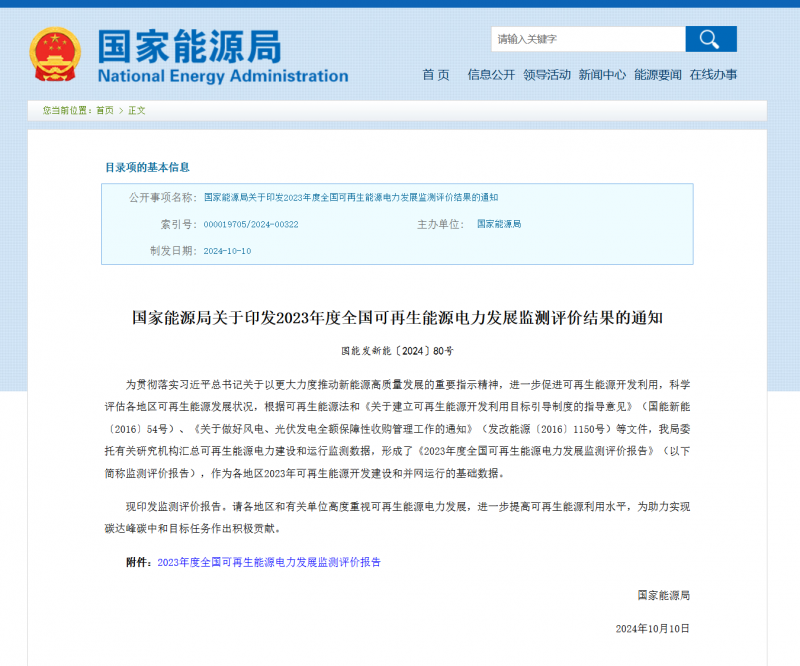Open the 首页 navigation menu item
The image size is (800, 666).
[436, 75]
